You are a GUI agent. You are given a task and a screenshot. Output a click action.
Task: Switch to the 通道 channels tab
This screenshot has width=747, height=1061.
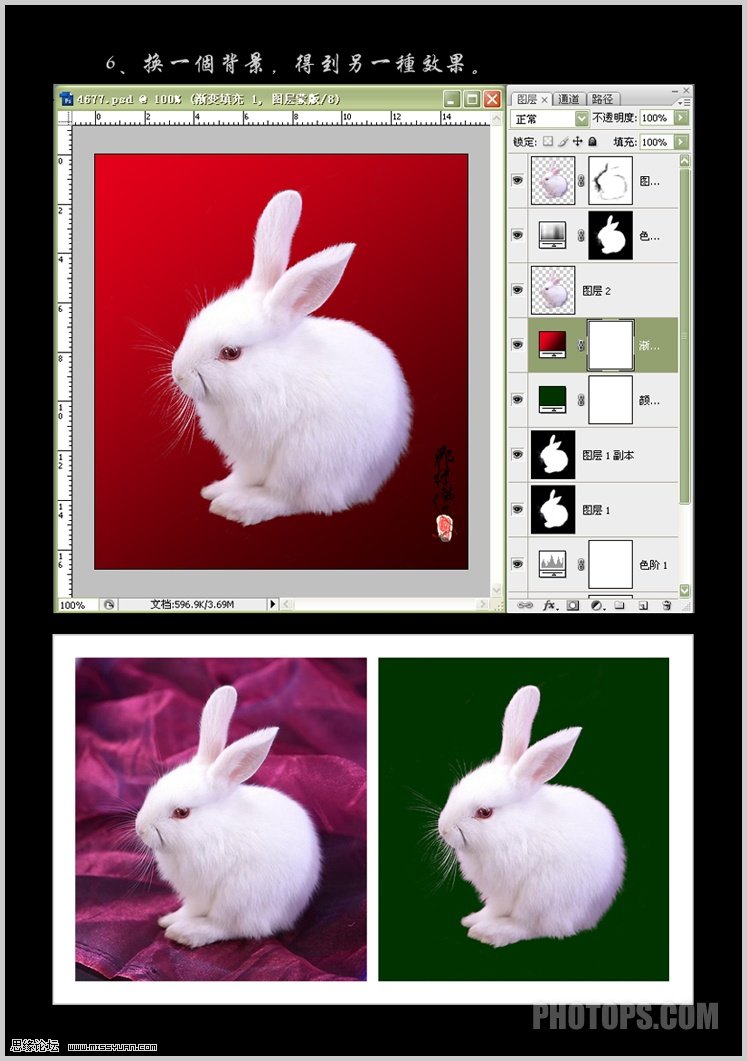pyautogui.click(x=568, y=99)
